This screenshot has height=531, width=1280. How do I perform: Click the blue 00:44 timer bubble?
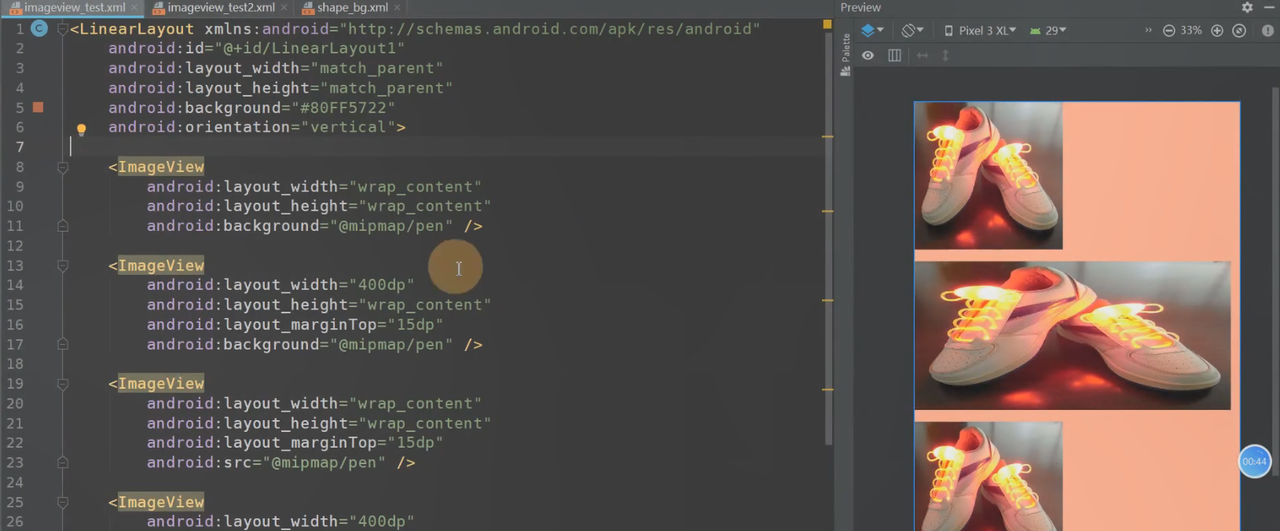click(x=1255, y=461)
